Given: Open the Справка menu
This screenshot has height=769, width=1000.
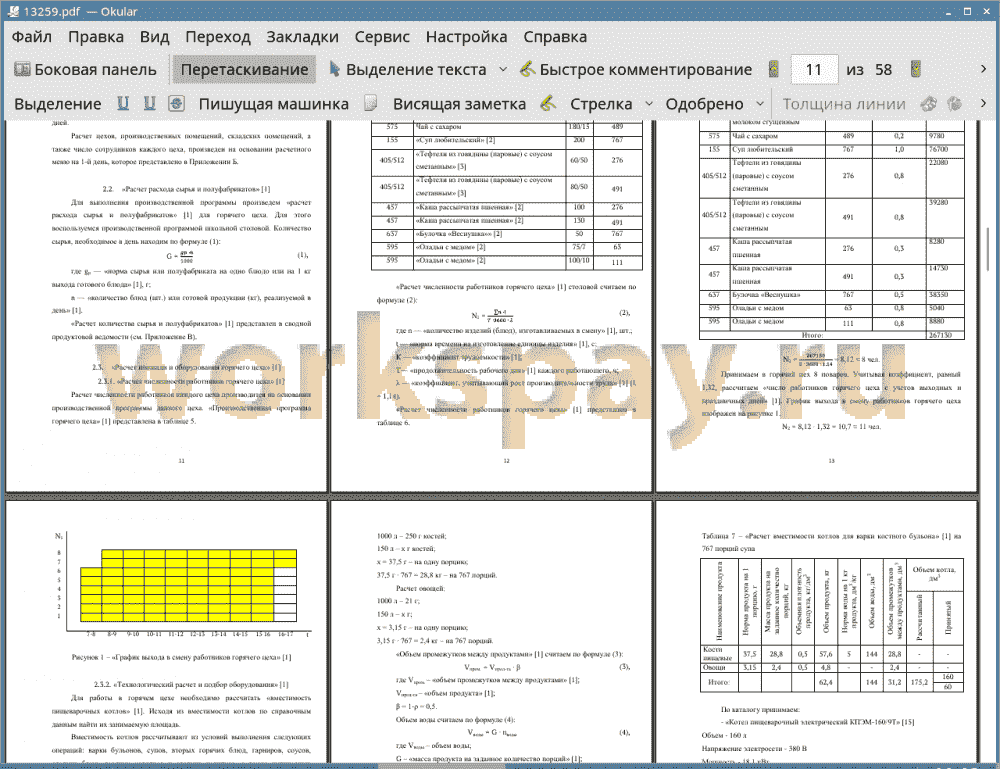Looking at the screenshot, I should pos(555,37).
